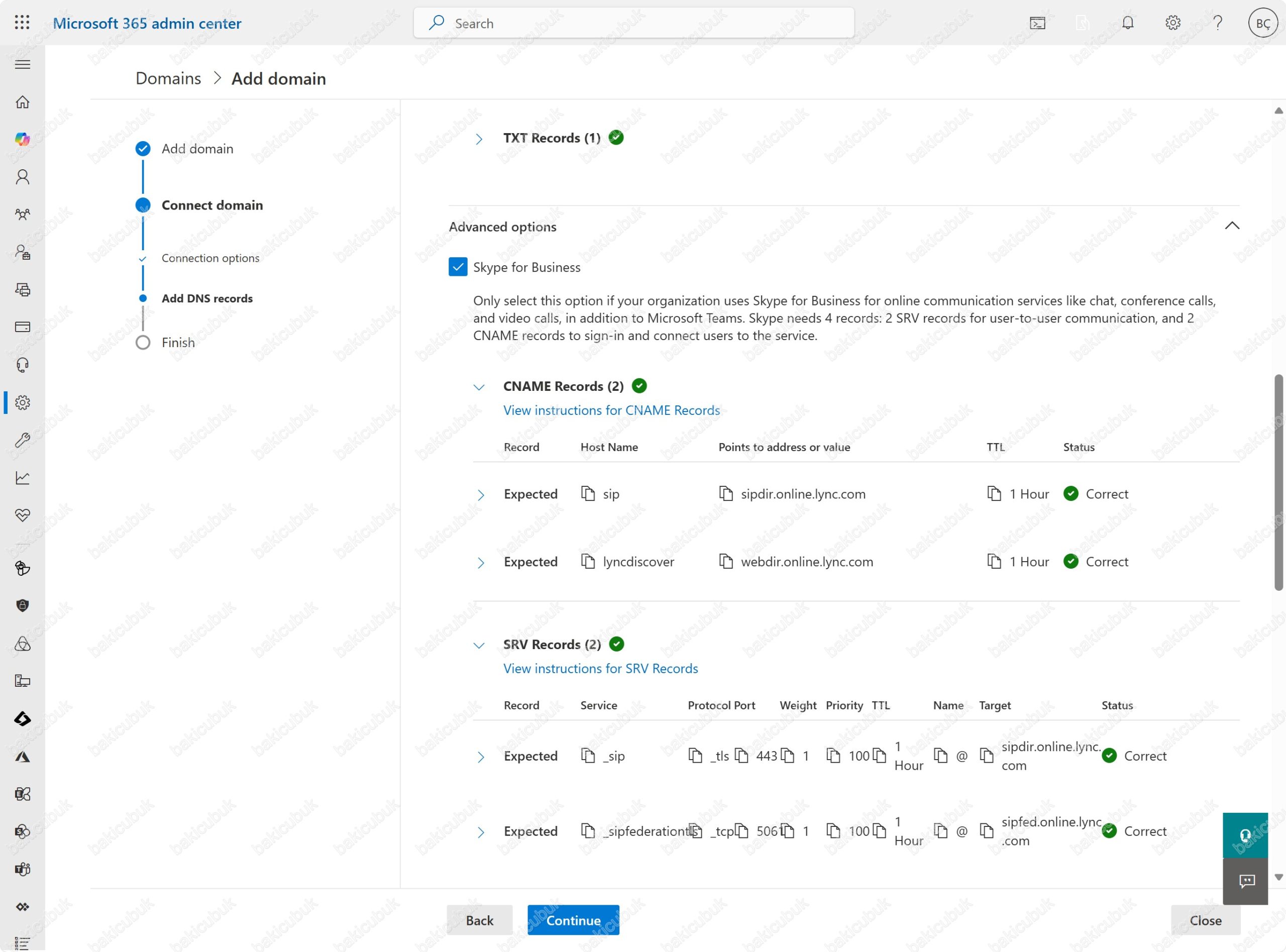Open the Billing card icon in sidebar
This screenshot has height=952, width=1286.
pos(23,328)
